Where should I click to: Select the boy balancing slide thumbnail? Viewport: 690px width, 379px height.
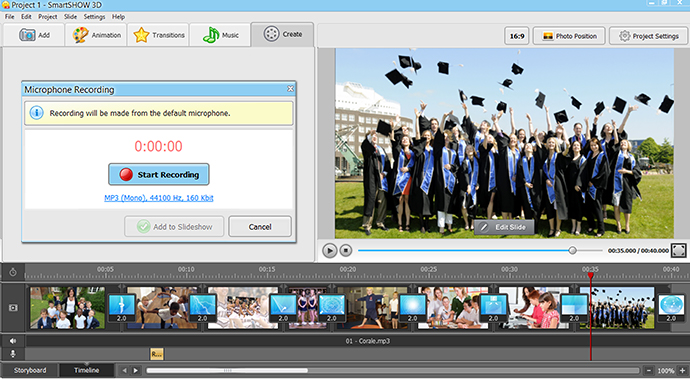[373, 308]
